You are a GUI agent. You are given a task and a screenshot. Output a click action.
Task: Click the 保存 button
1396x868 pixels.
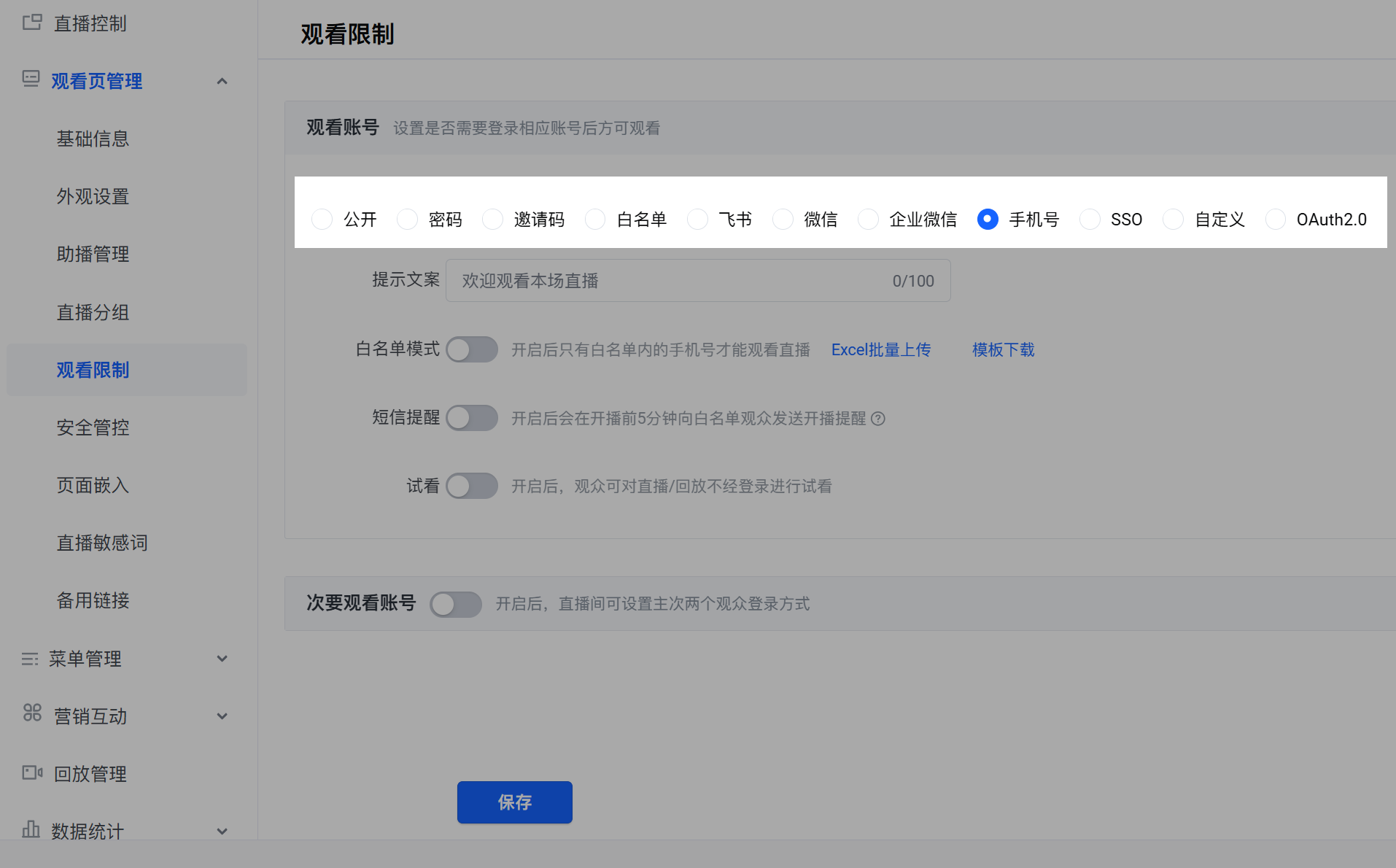(x=515, y=802)
